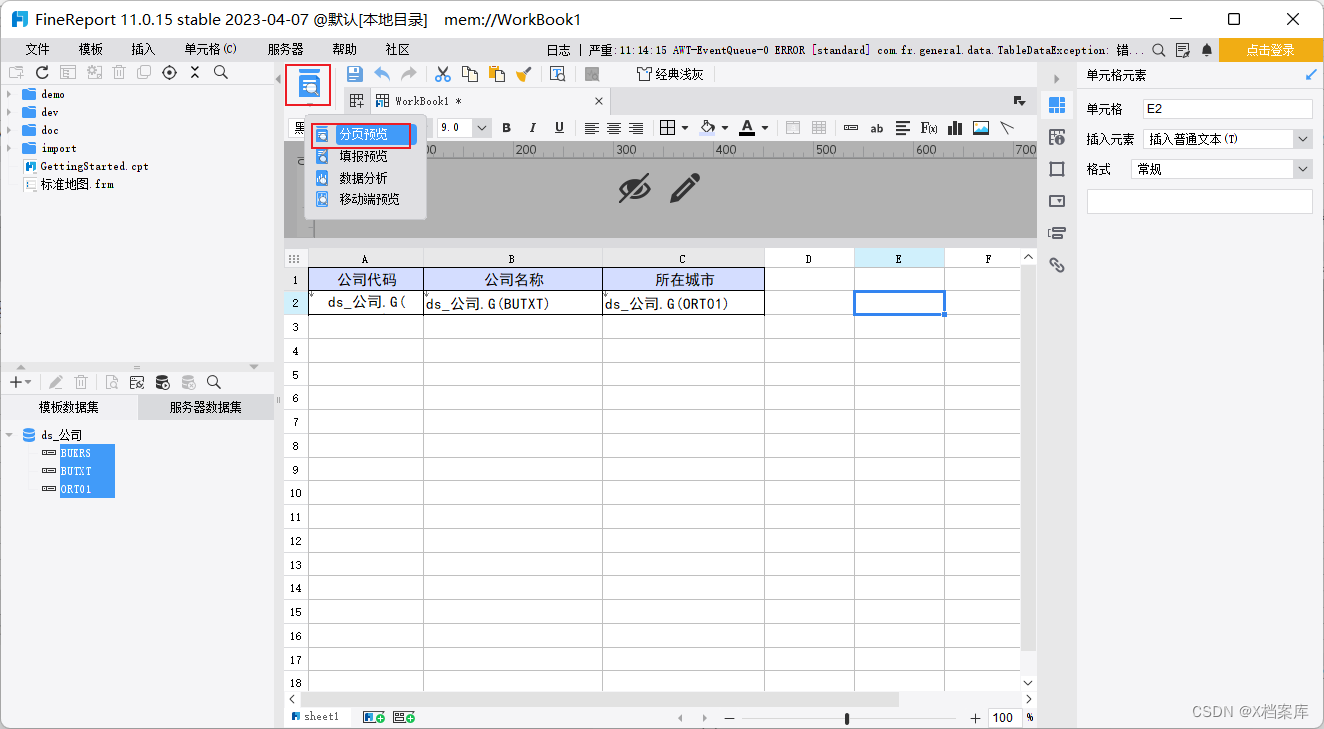This screenshot has width=1324, height=729.
Task: Open the 文件 menu
Action: [x=37, y=49]
